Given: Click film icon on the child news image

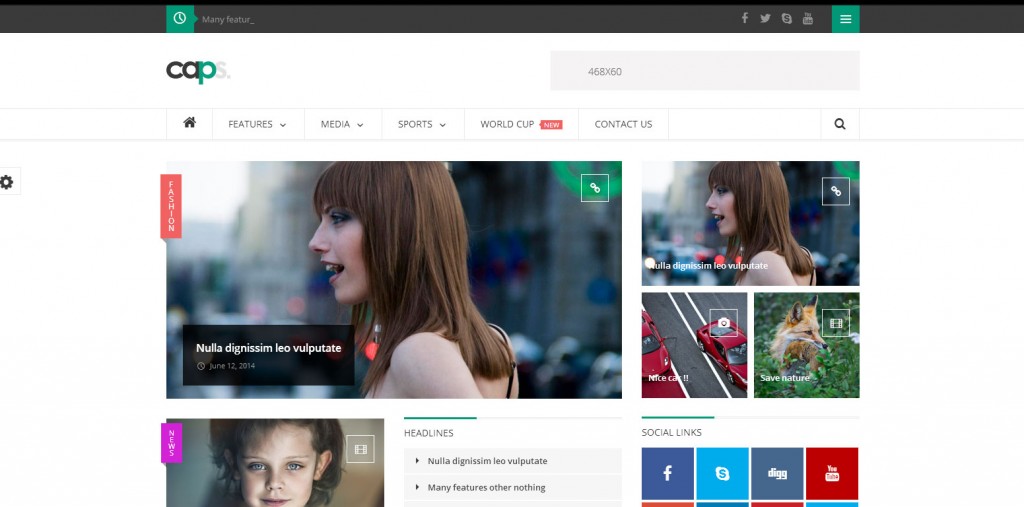Looking at the screenshot, I should point(360,449).
